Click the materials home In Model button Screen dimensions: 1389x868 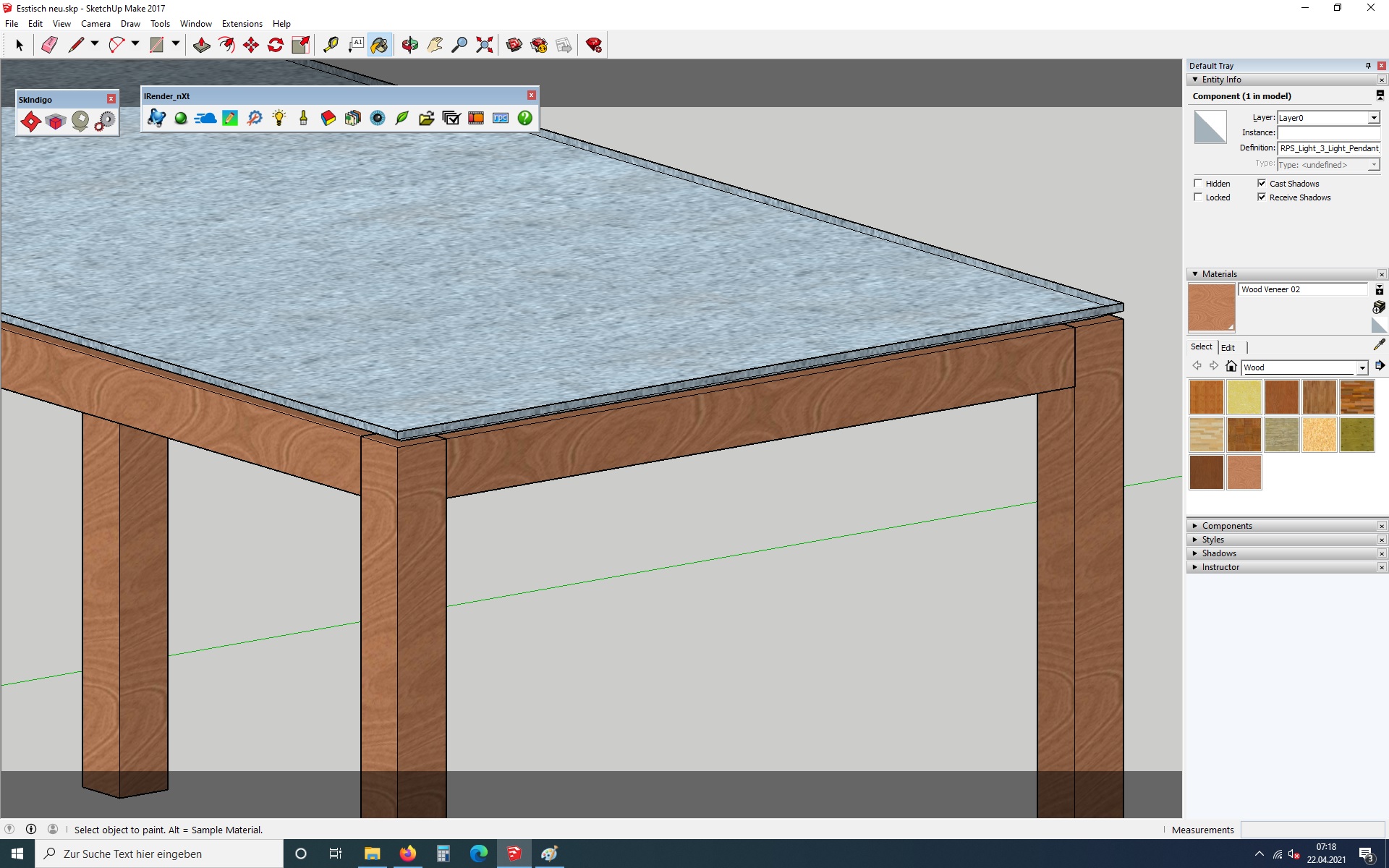[1231, 366]
